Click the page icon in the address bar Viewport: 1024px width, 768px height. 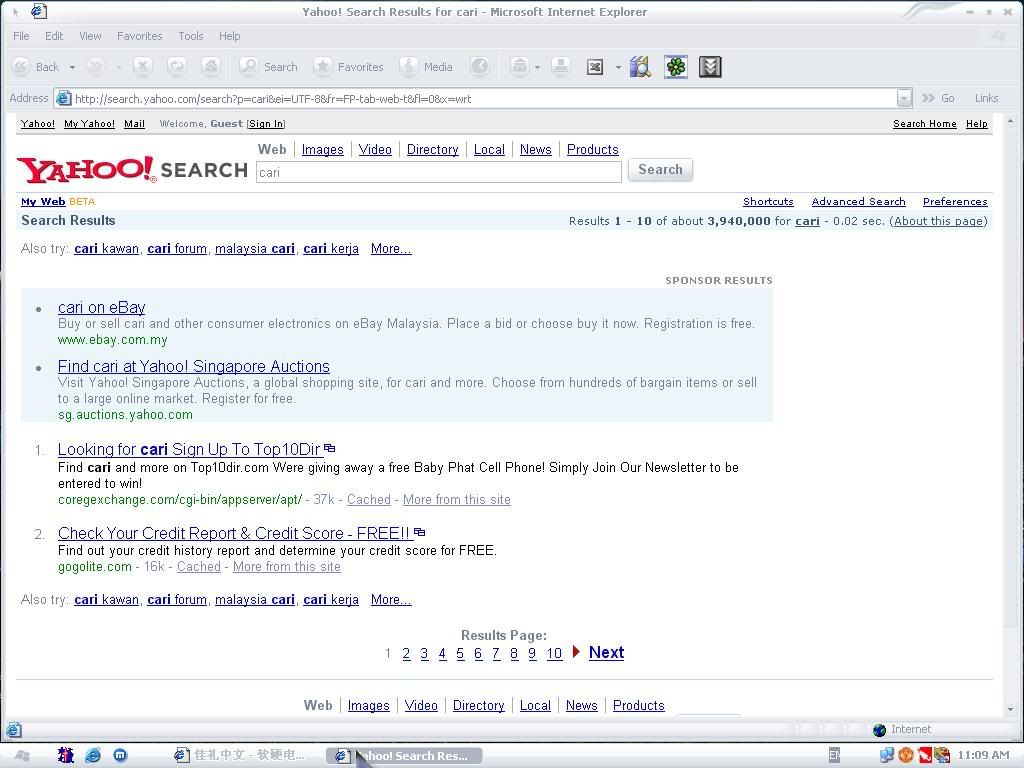click(63, 99)
